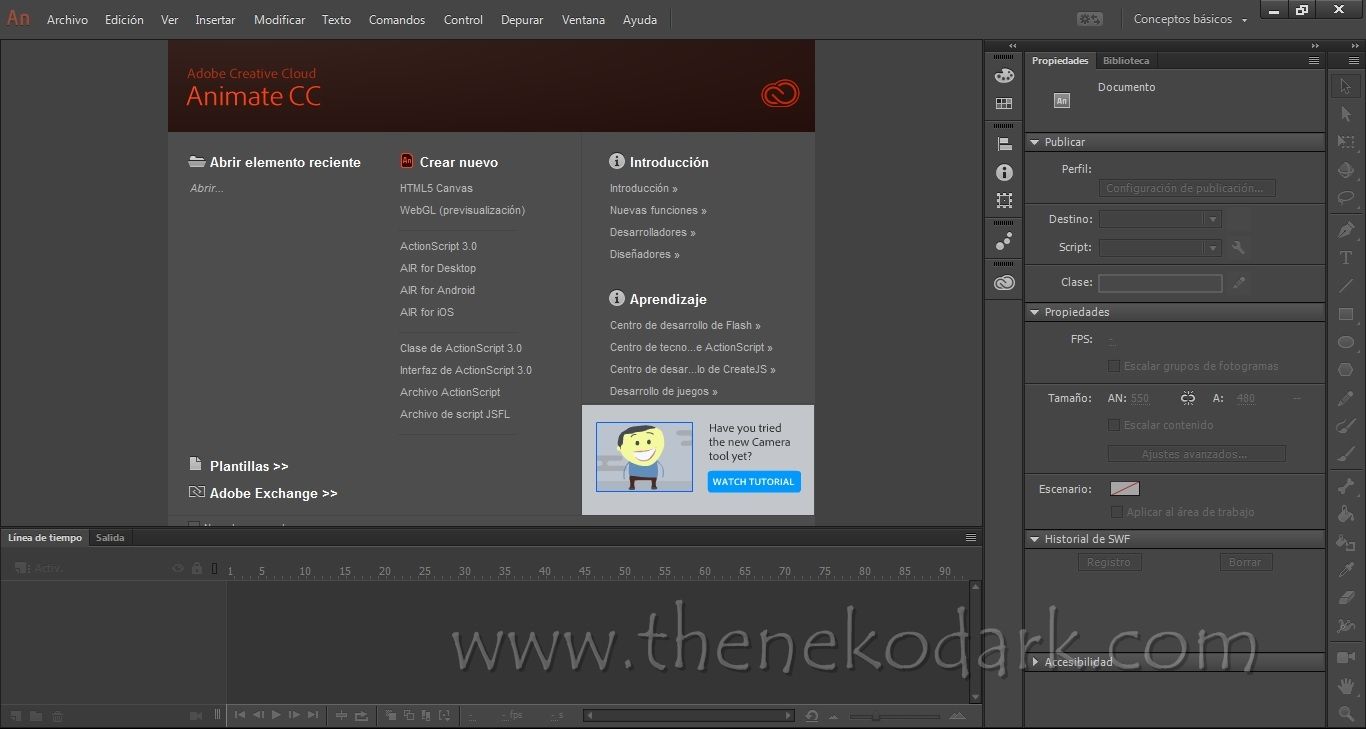Screen dimensions: 1366x729
Task: Switch to the Biblioteca tab
Action: (1126, 61)
